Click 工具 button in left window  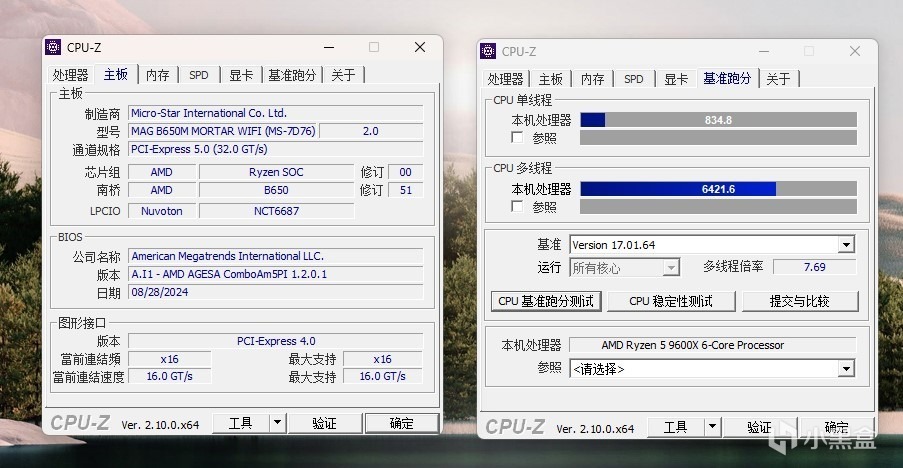coord(241,423)
